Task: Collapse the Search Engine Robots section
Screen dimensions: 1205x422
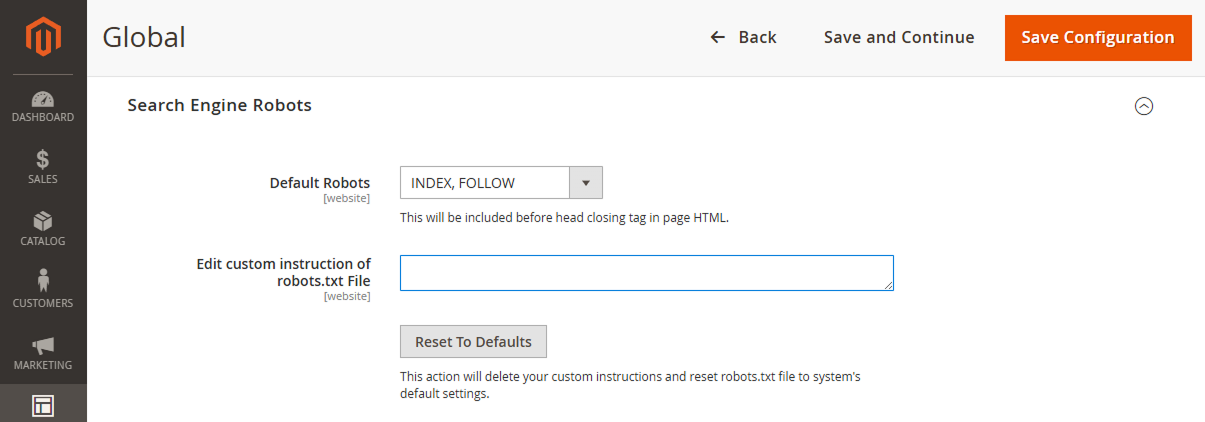Action: tap(1144, 106)
